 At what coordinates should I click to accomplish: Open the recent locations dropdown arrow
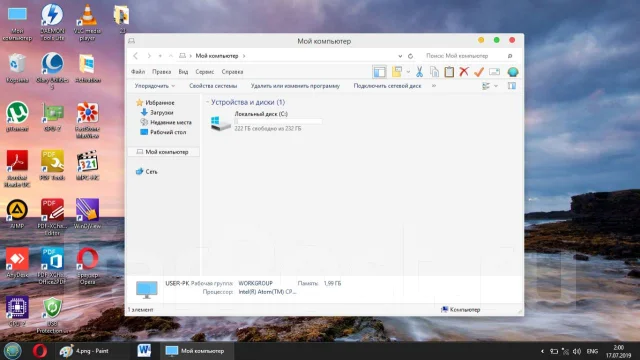160,56
